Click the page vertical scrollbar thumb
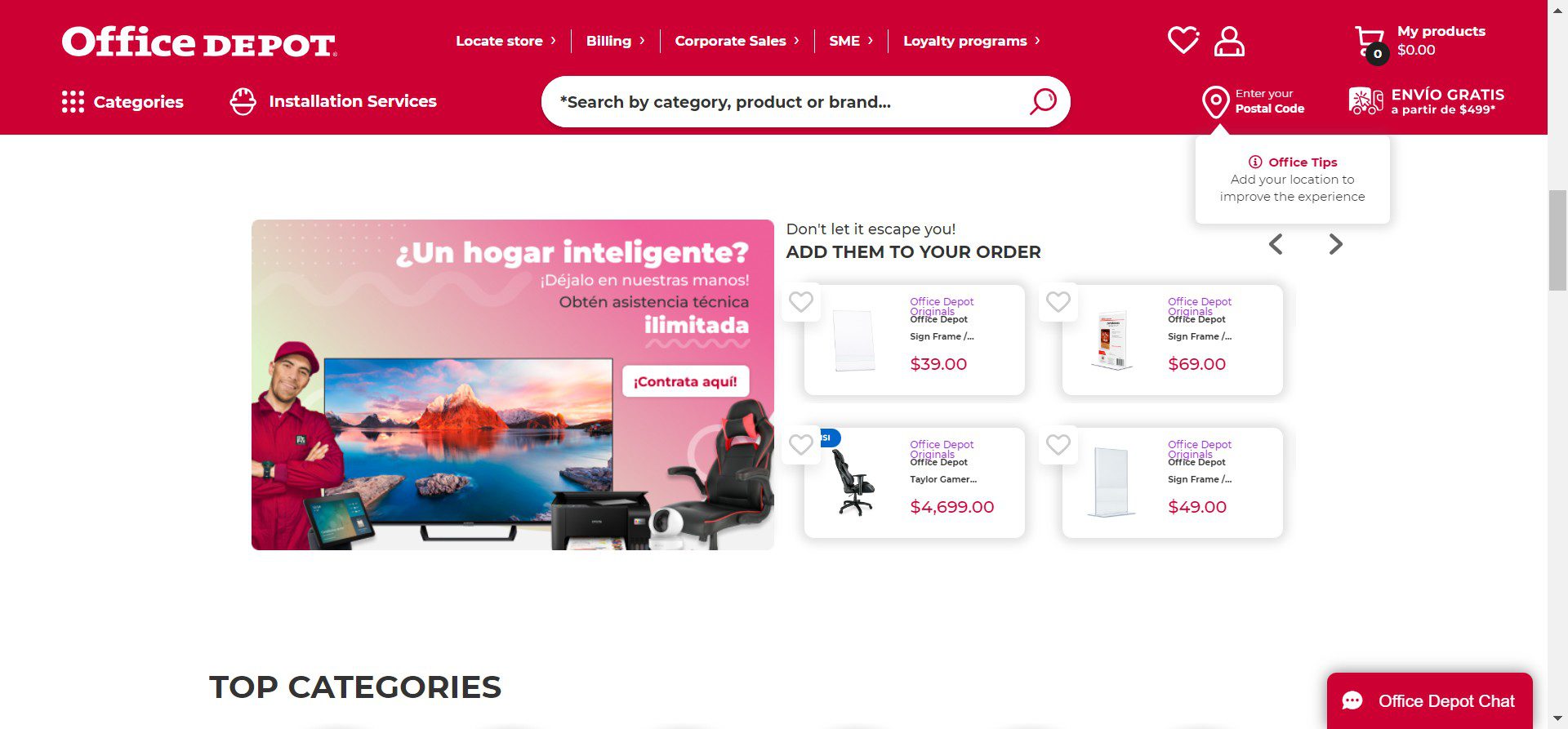1568x729 pixels. 1557,239
